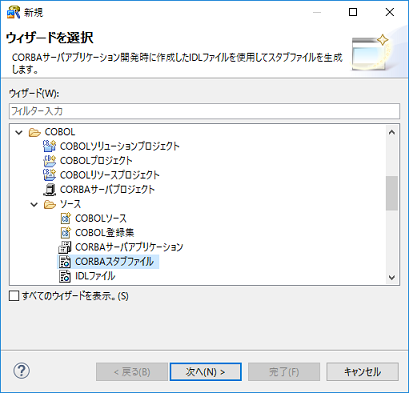Maximize the 新規 dialog window
This screenshot has height=393, width=409.
pos(353,12)
